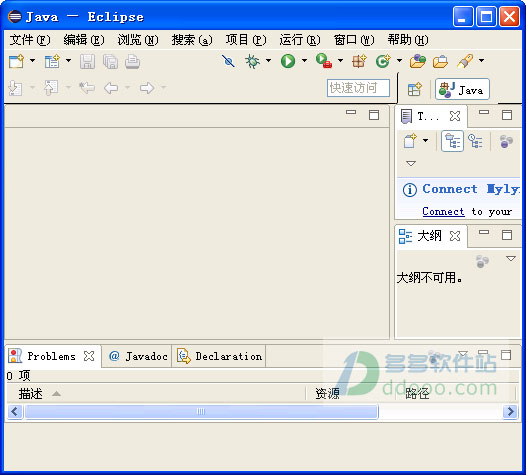526x475 pixels.
Task: Open the 帮助(H) menu
Action: 408,40
